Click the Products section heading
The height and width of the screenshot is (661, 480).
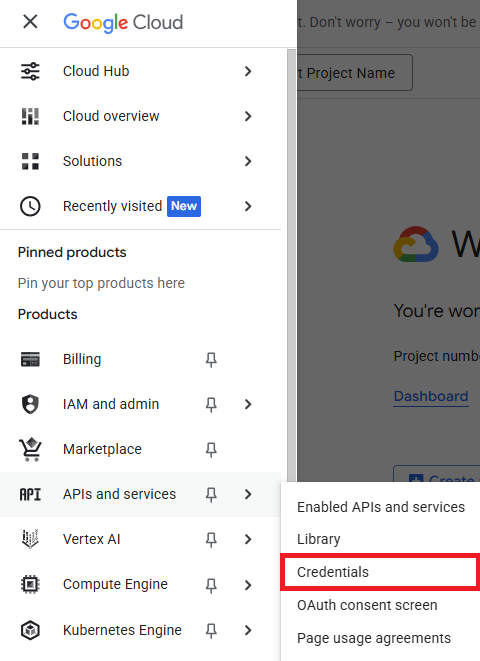(48, 314)
